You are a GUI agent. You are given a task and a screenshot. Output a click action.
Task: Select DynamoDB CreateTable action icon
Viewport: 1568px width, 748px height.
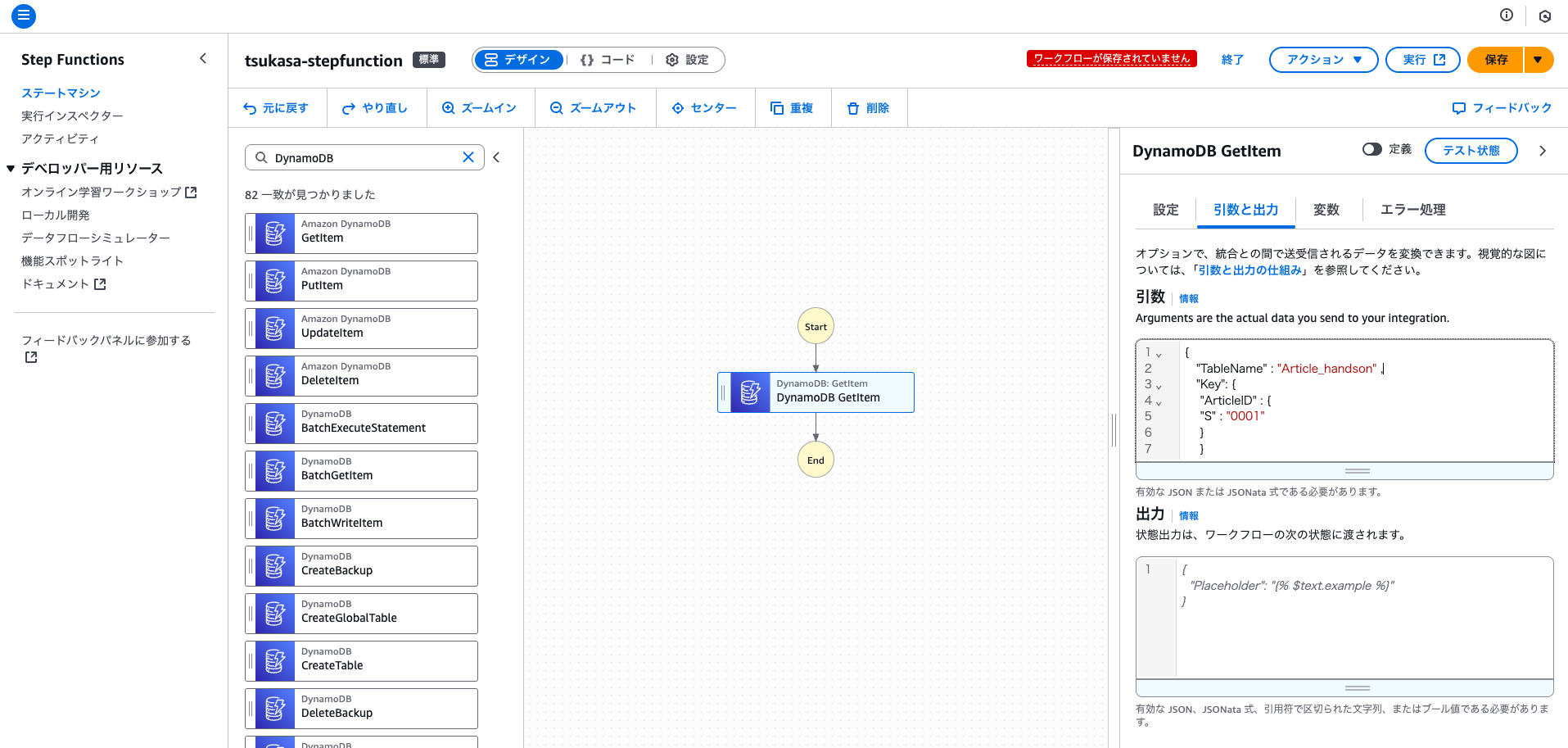tap(275, 661)
